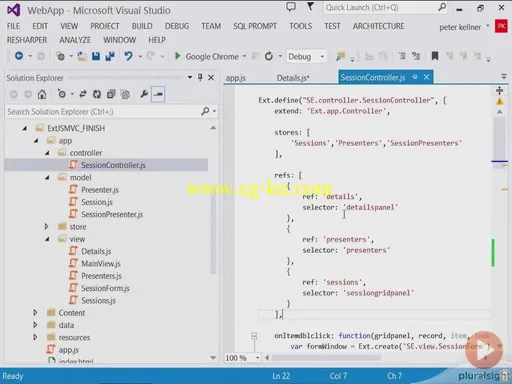Toggle Preview Selected Items button
The width and height of the screenshot is (512, 384).
(158, 94)
